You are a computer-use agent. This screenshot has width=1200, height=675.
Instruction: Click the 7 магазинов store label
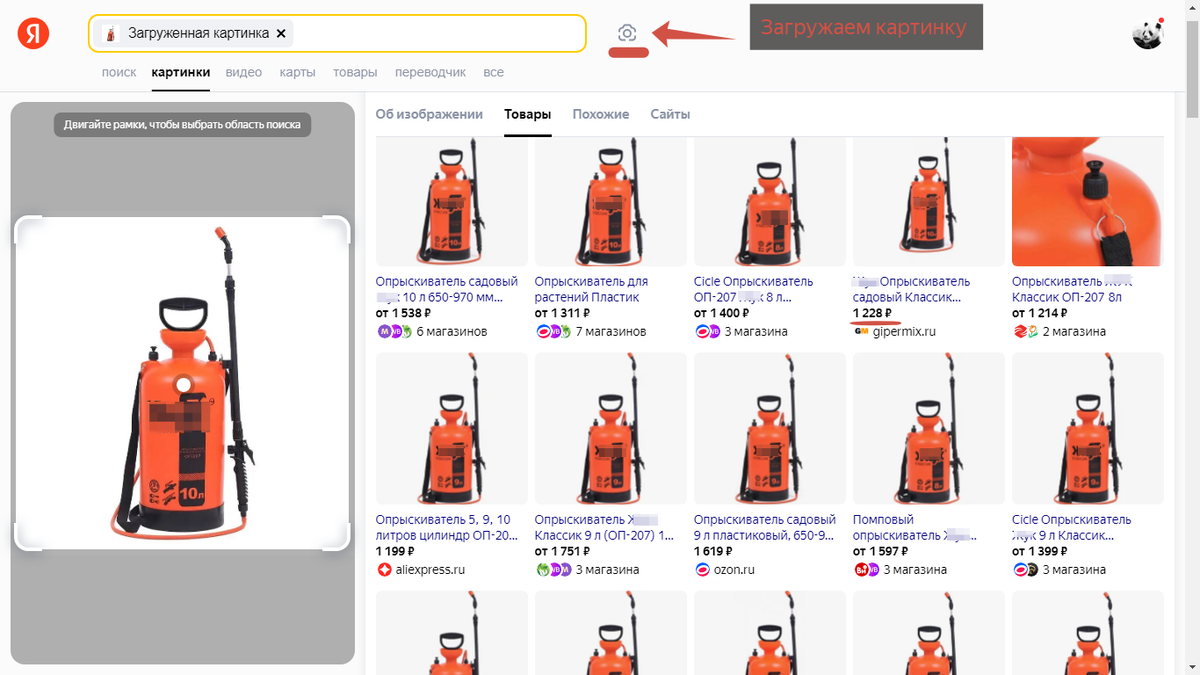pyautogui.click(x=611, y=331)
